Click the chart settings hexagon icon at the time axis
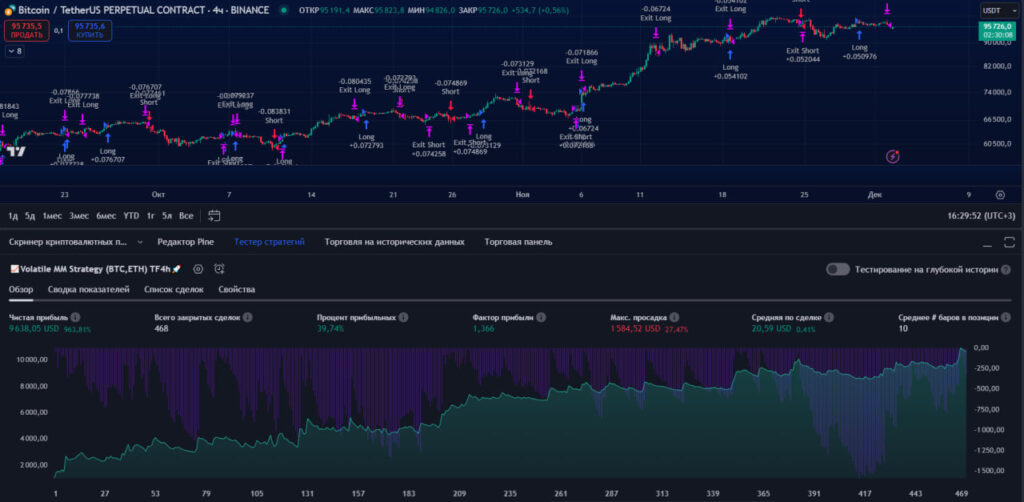This screenshot has width=1024, height=502. point(1000,195)
